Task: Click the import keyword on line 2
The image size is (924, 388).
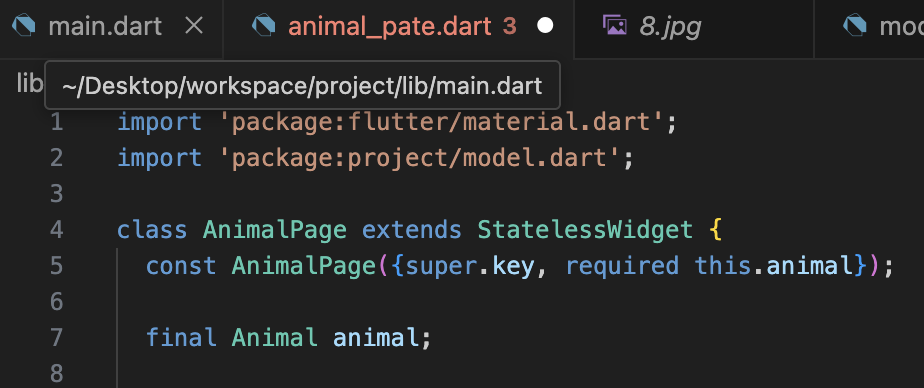Action: 160,159
